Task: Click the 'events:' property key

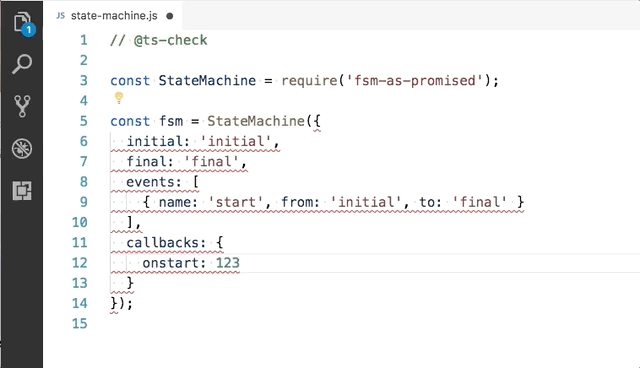Action: coord(154,182)
